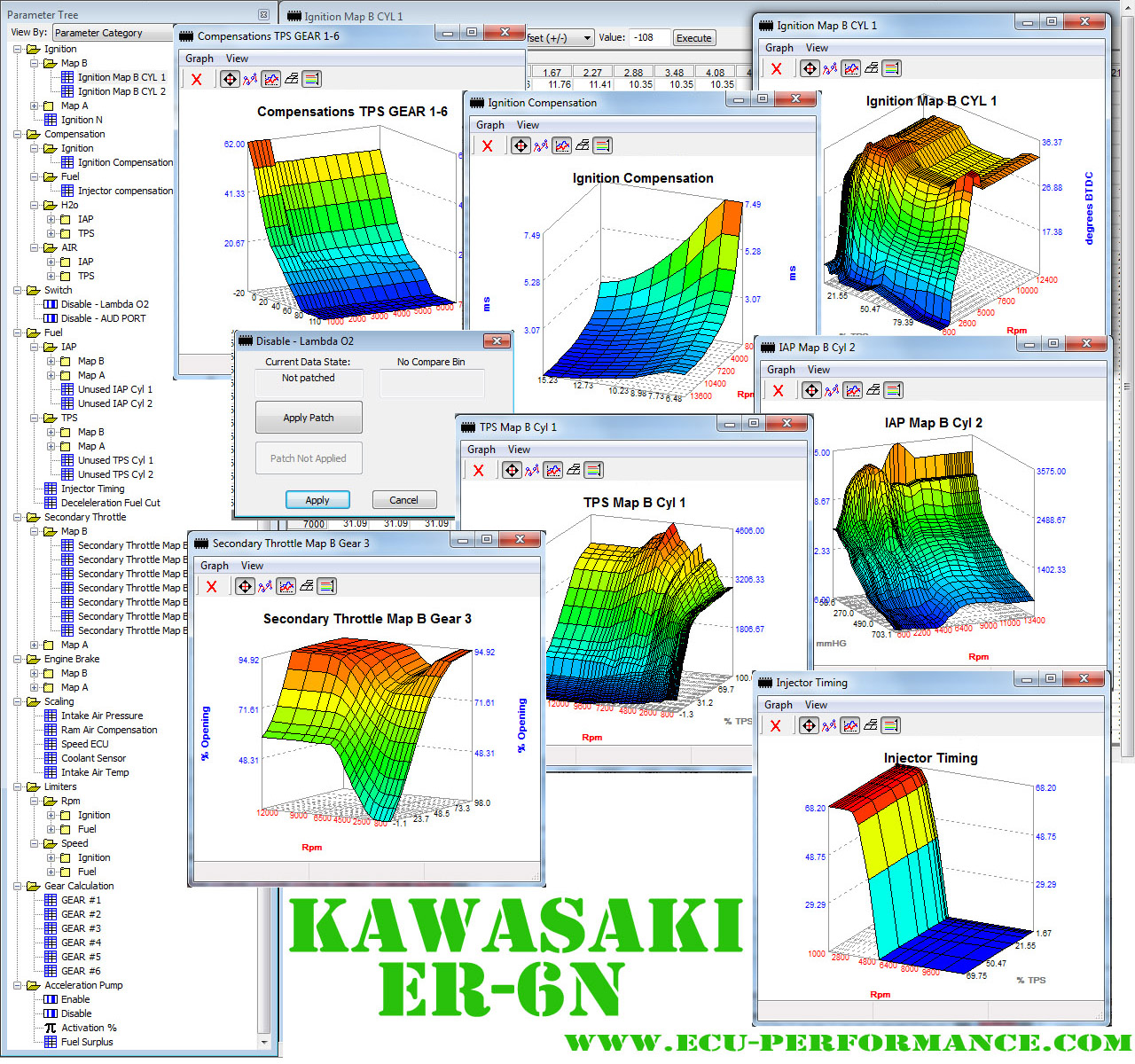
Task: Close the Parameter Tree panel
Action: (263, 14)
